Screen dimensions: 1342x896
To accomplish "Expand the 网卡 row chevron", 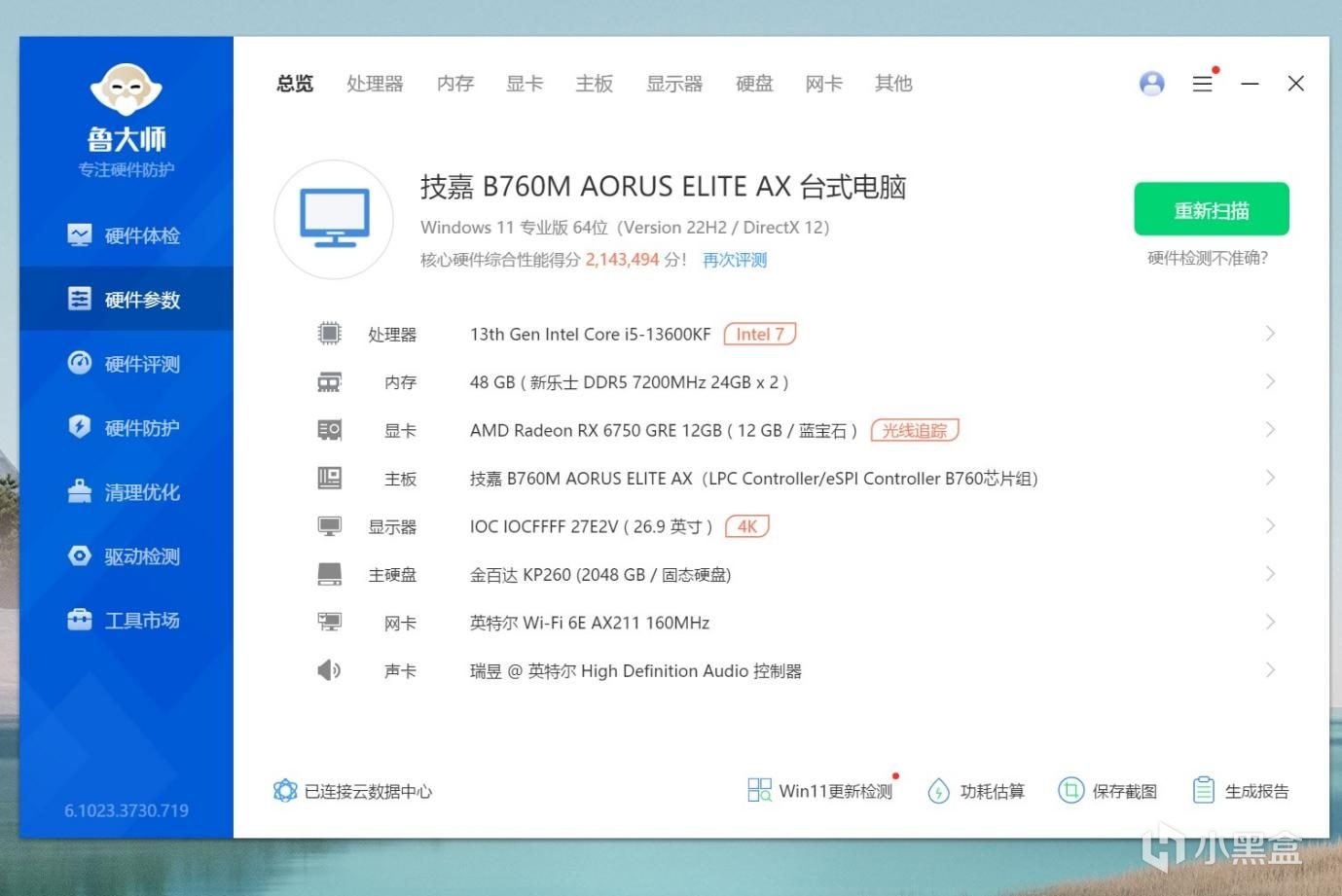I will click(1270, 622).
